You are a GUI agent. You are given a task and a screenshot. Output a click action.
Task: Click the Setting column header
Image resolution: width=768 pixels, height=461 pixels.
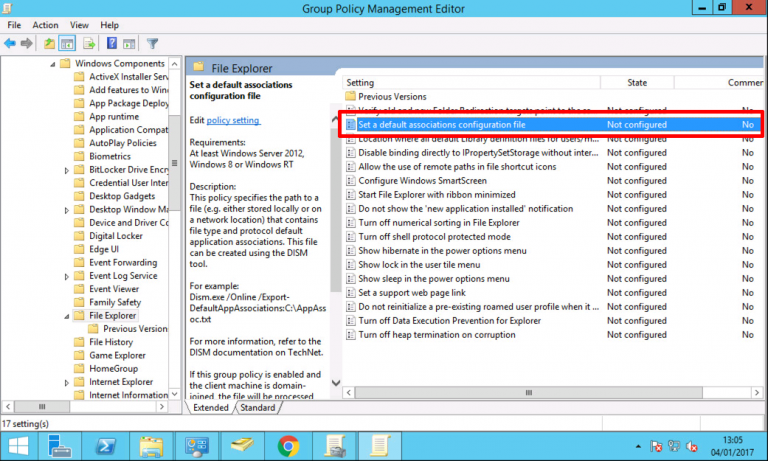[x=472, y=82]
